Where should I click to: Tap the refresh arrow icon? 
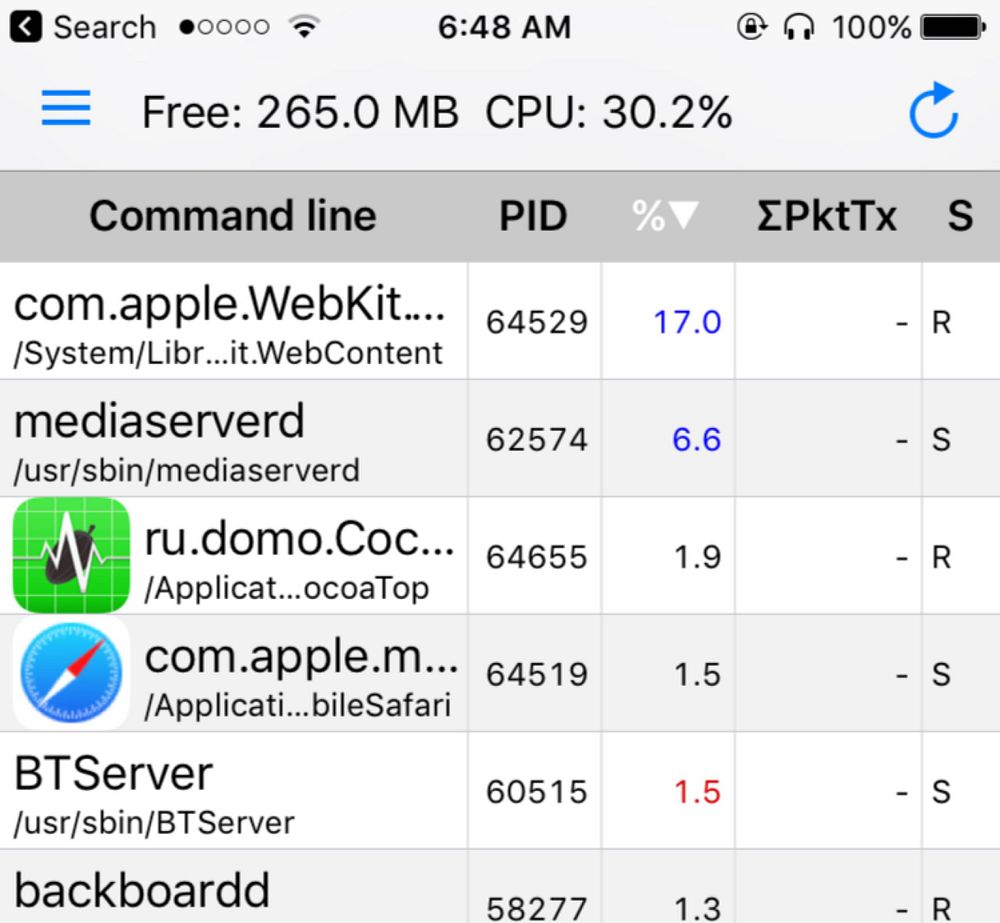tap(933, 111)
